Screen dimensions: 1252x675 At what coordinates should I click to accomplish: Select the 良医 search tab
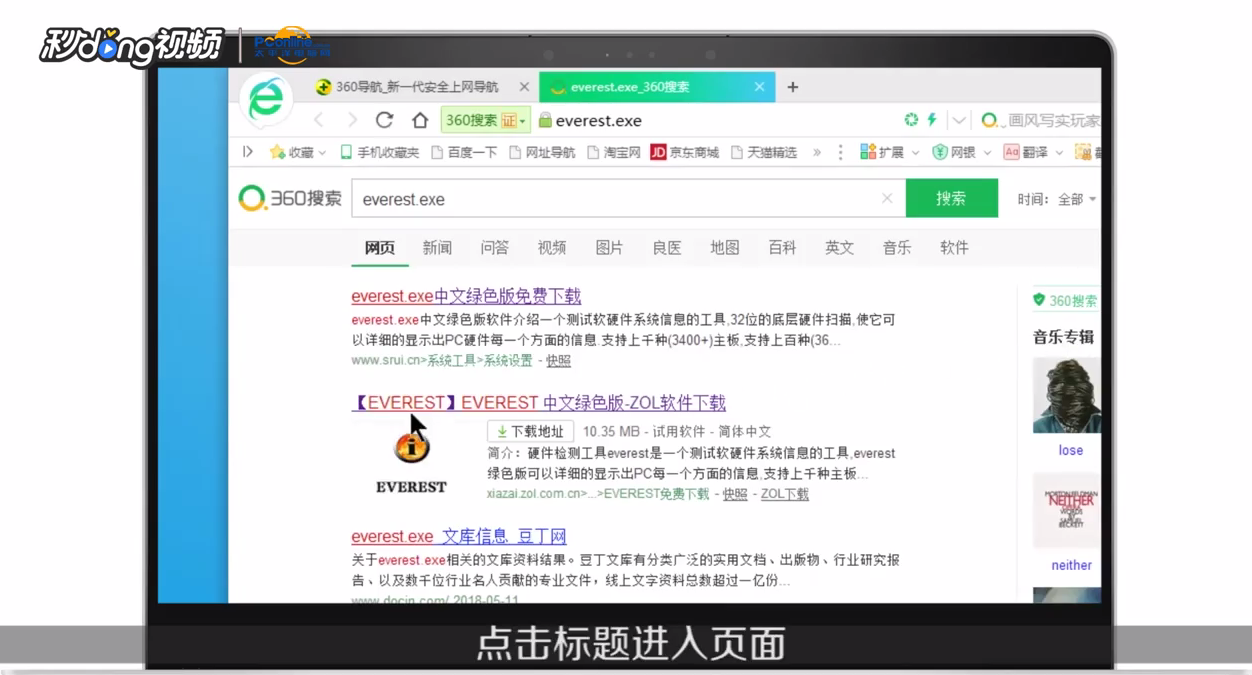coord(667,248)
